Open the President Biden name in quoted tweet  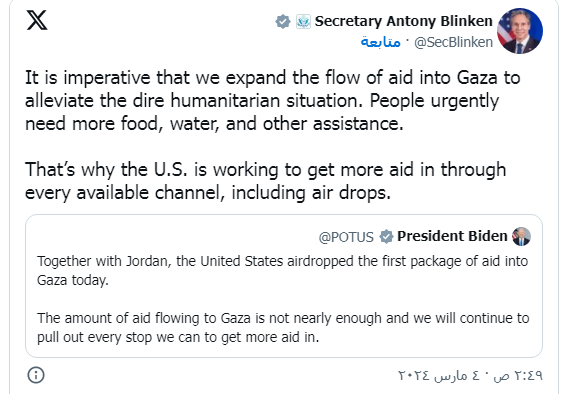452,236
